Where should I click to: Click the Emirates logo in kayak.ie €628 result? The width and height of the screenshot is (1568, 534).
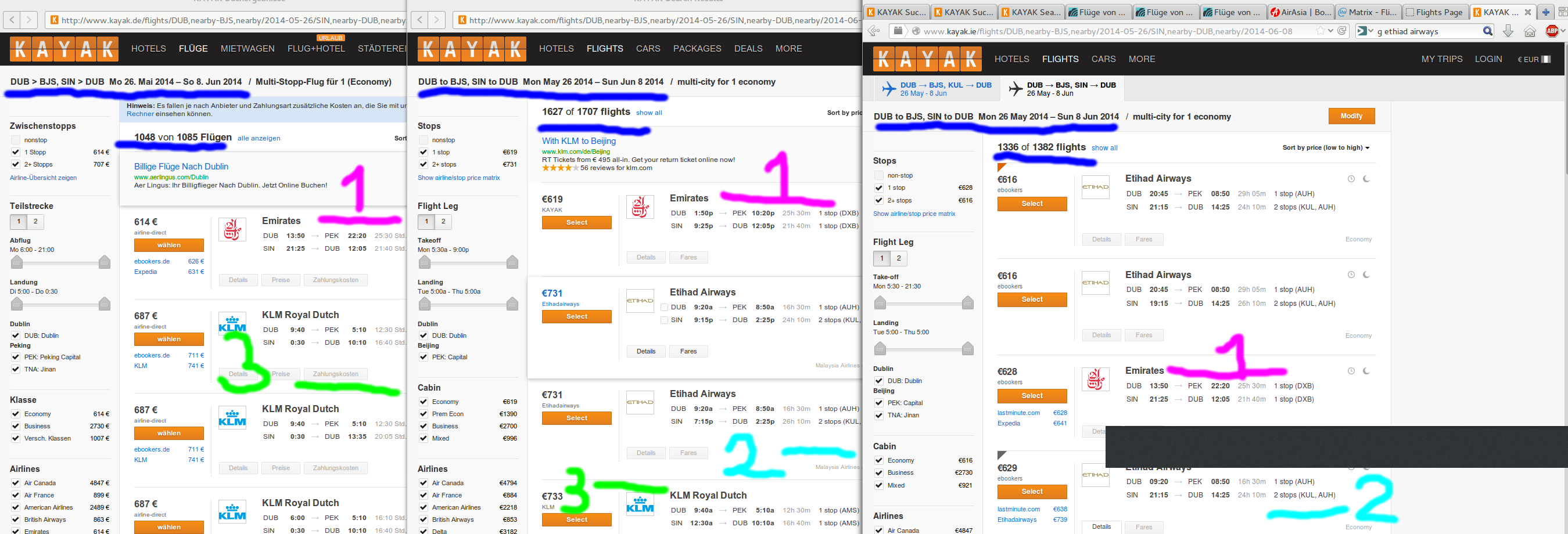point(1095,379)
